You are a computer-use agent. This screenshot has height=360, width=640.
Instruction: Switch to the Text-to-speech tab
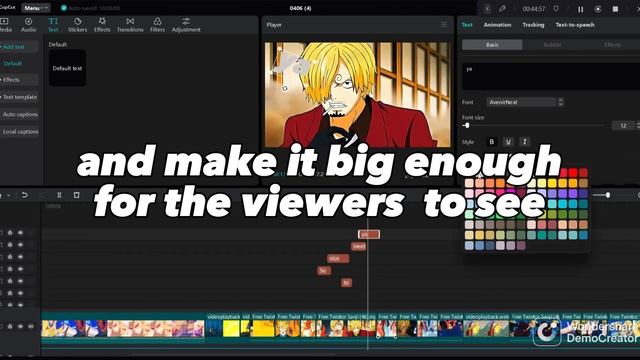point(575,25)
